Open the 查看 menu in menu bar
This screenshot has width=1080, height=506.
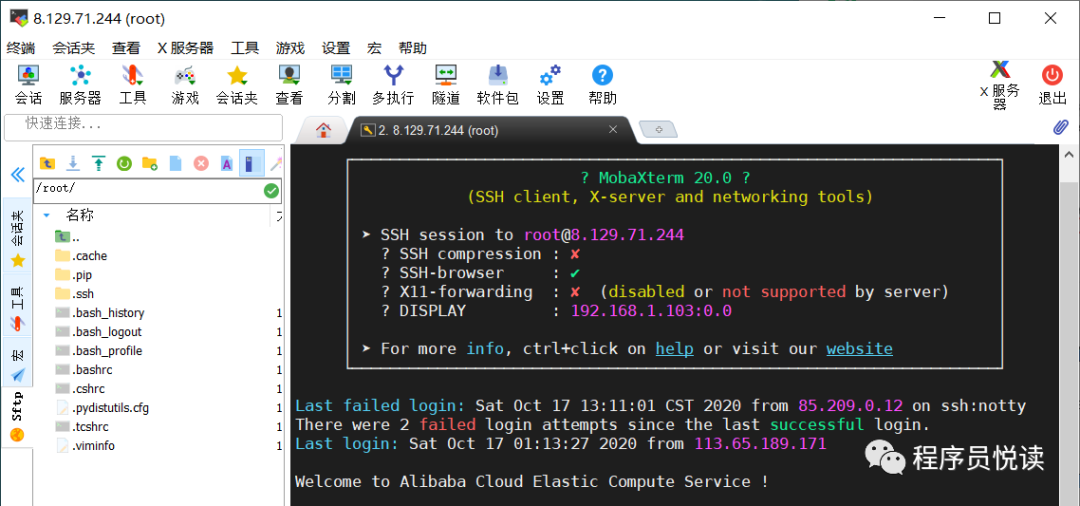click(126, 48)
